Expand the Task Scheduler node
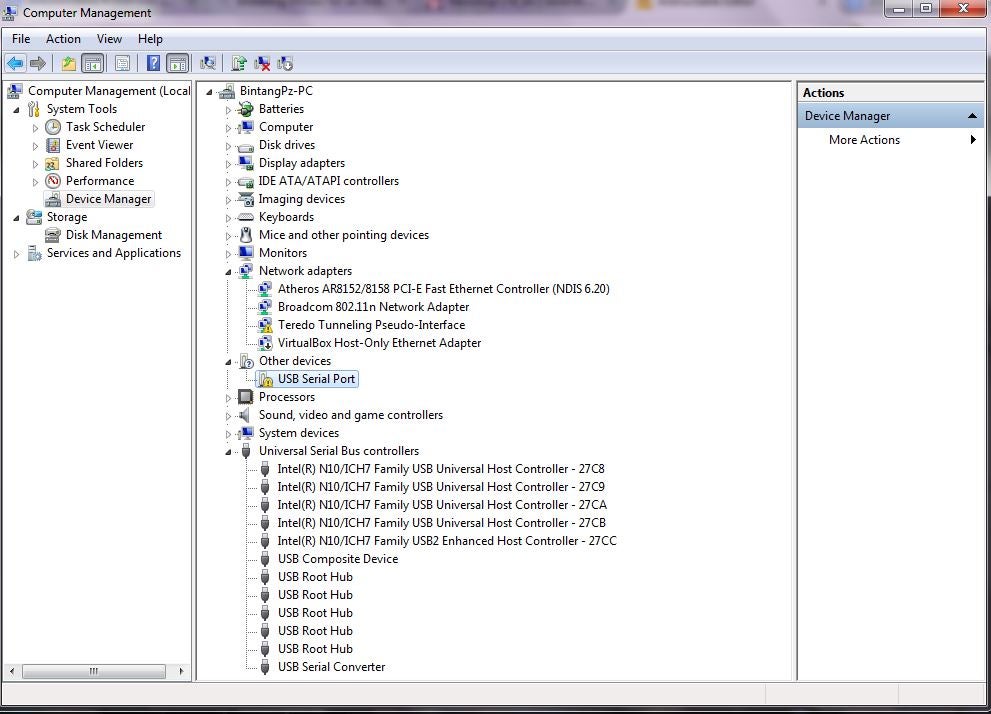The height and width of the screenshot is (714, 991). (x=35, y=128)
